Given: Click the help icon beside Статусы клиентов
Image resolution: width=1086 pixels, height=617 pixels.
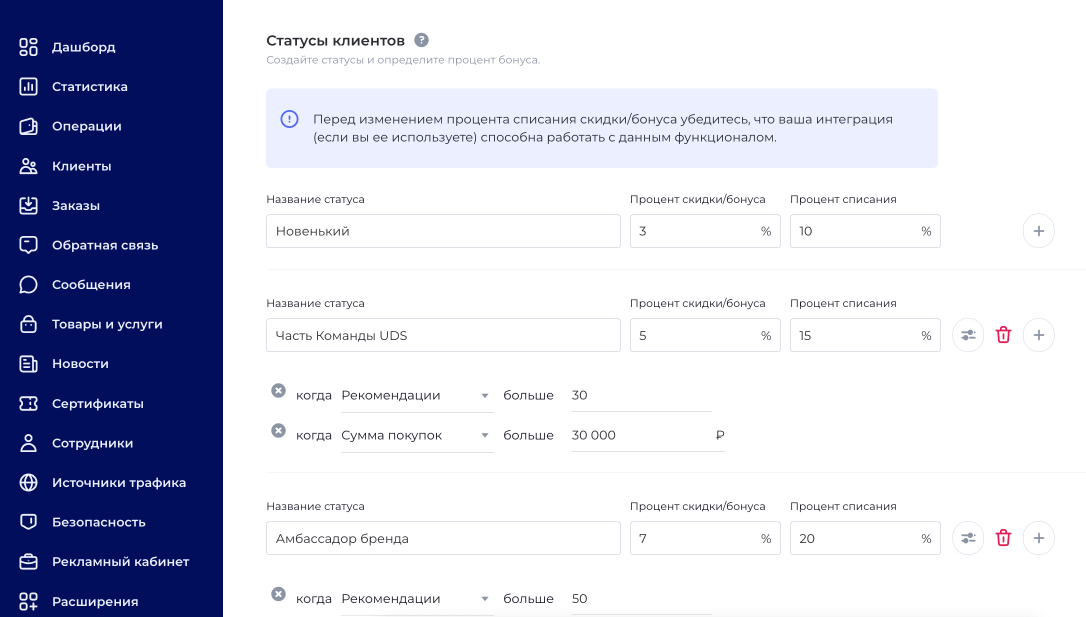Looking at the screenshot, I should click(x=422, y=40).
